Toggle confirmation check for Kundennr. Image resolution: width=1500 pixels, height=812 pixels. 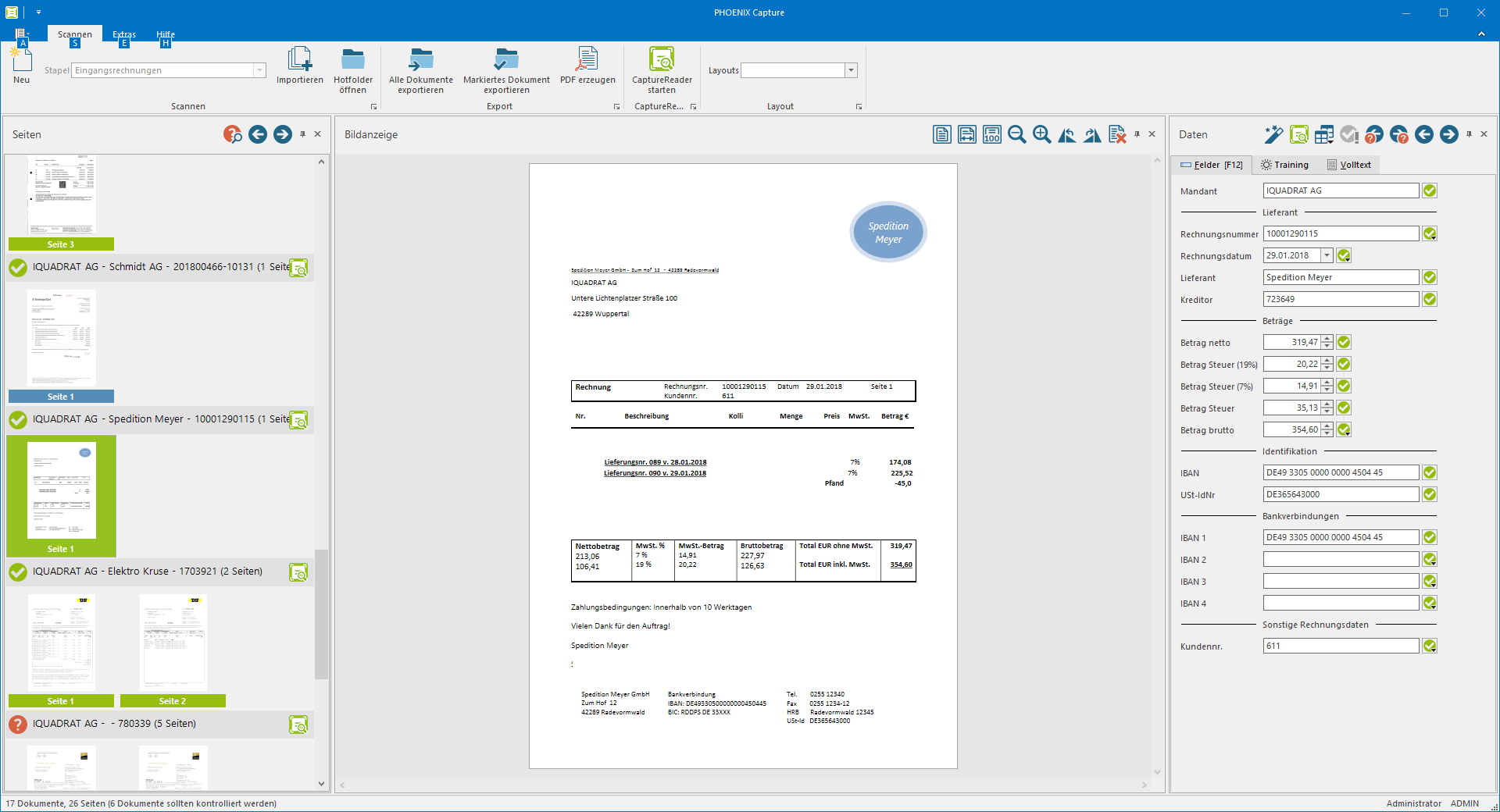point(1430,646)
